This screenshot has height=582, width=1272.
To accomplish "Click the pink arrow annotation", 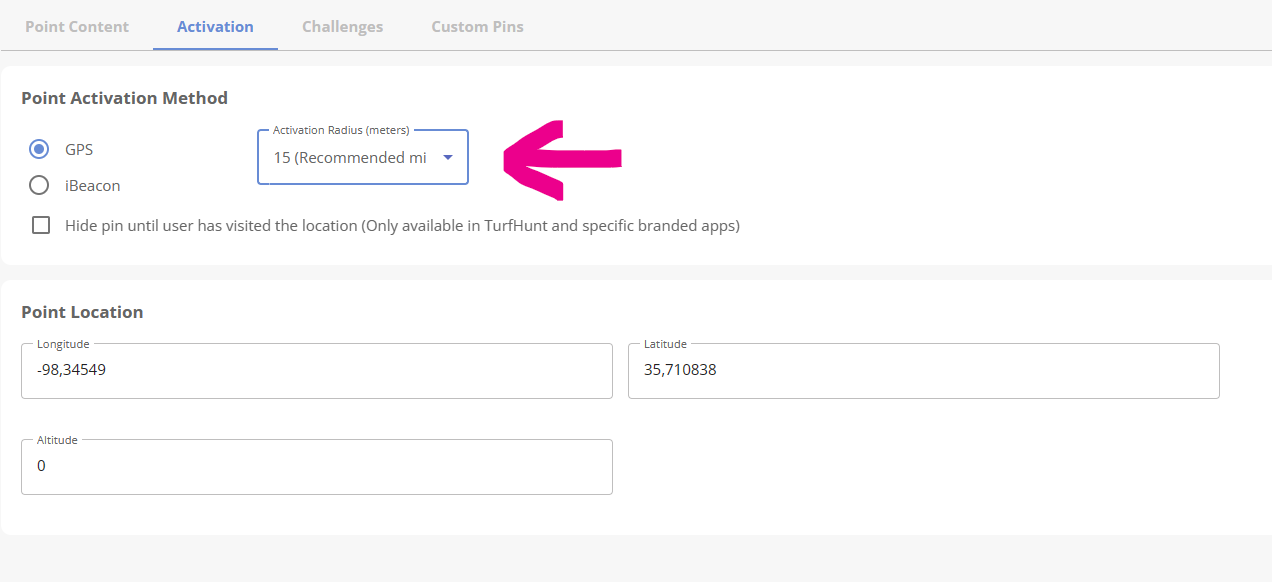I will click(563, 158).
